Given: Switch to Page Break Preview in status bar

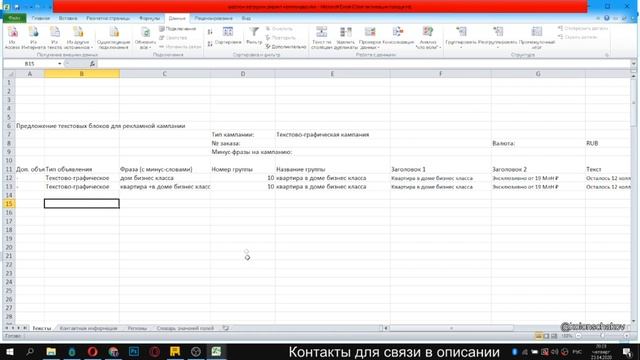Looking at the screenshot, I should pyautogui.click(x=554, y=336).
